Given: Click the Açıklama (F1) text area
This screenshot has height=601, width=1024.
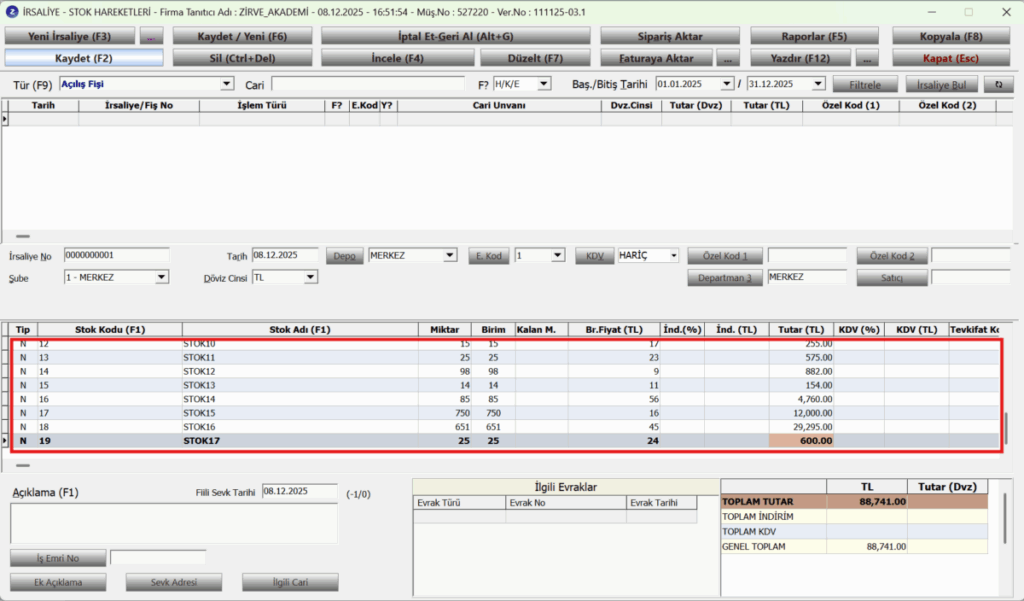Looking at the screenshot, I should point(174,523).
